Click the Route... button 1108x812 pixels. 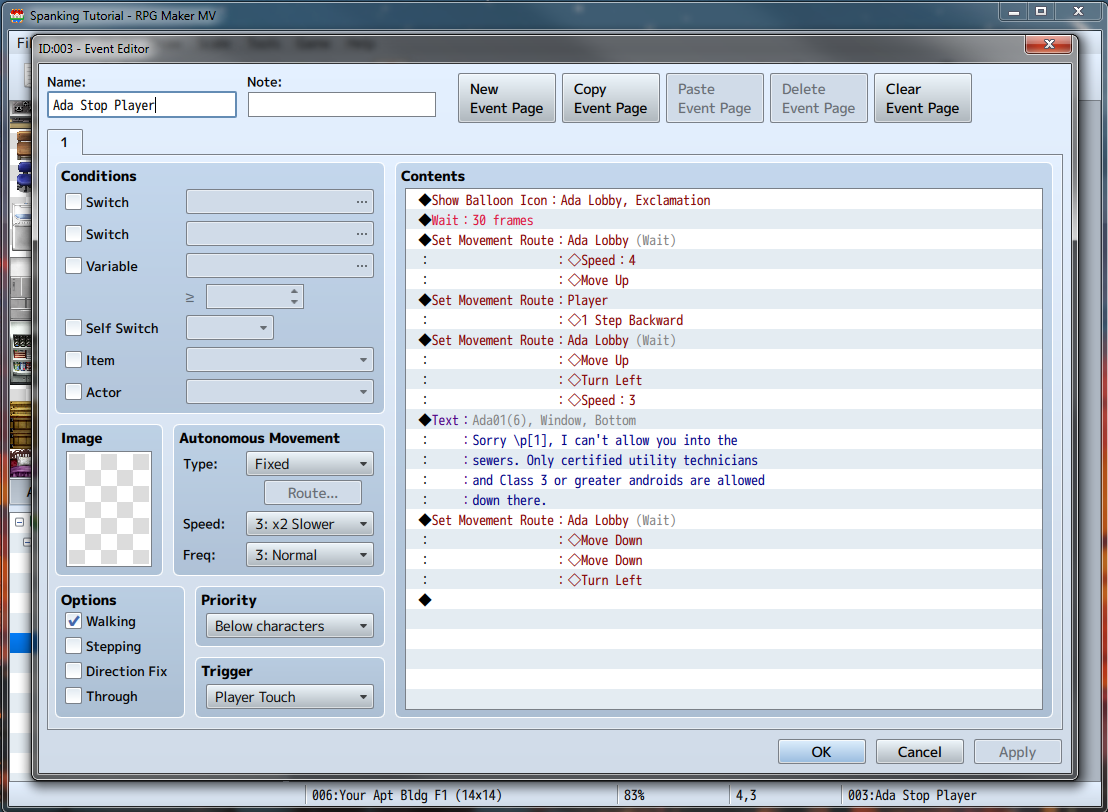point(312,493)
